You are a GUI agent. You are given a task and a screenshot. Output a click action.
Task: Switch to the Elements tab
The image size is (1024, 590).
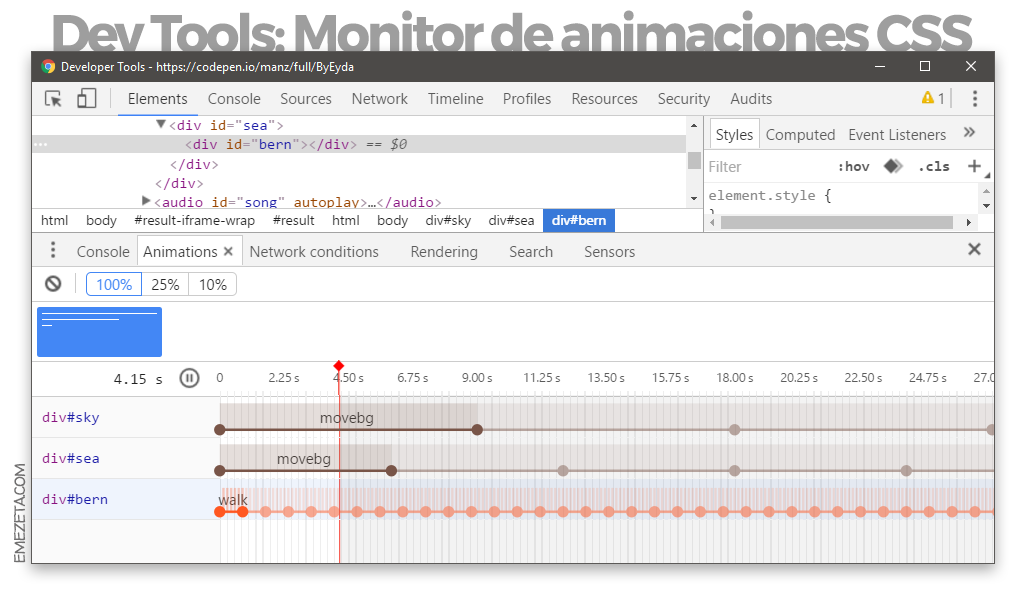pos(157,99)
